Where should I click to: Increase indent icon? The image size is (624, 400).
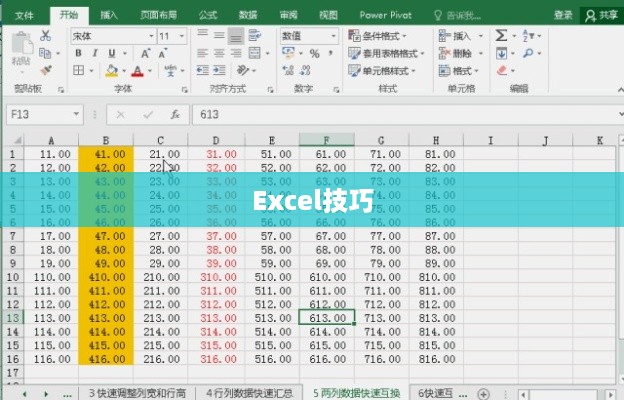(219, 70)
